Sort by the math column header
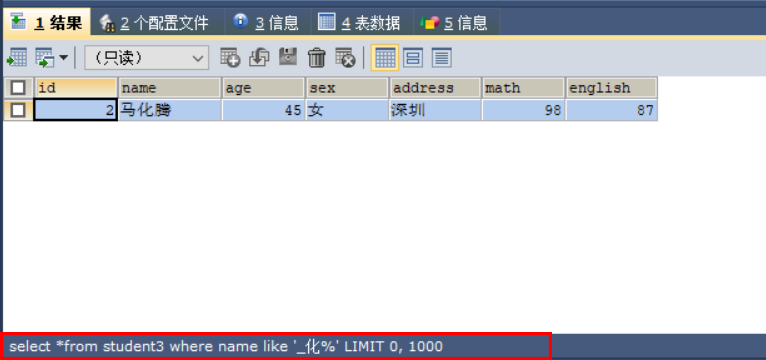Screen dimensions: 766x360 (524, 88)
